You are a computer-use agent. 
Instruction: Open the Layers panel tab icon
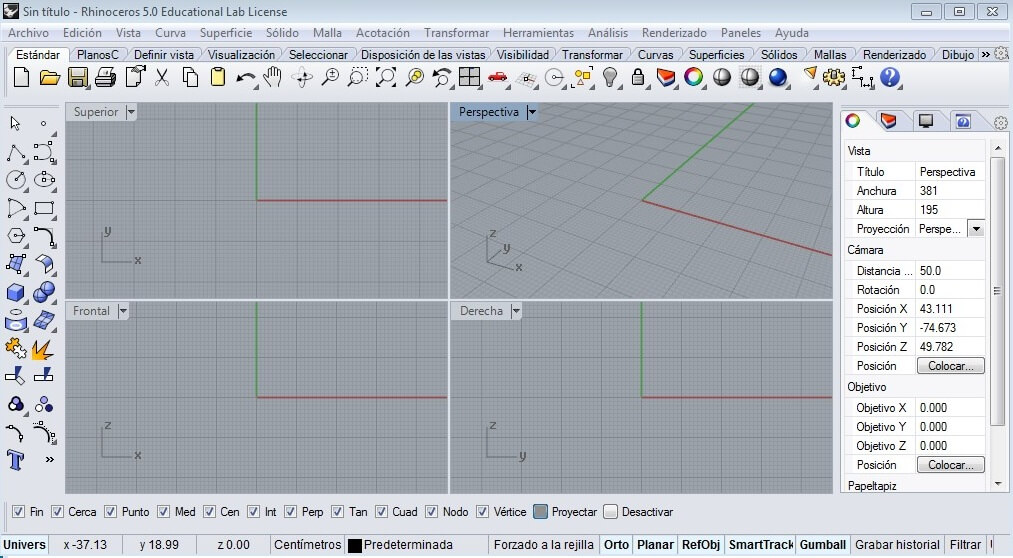click(x=889, y=121)
